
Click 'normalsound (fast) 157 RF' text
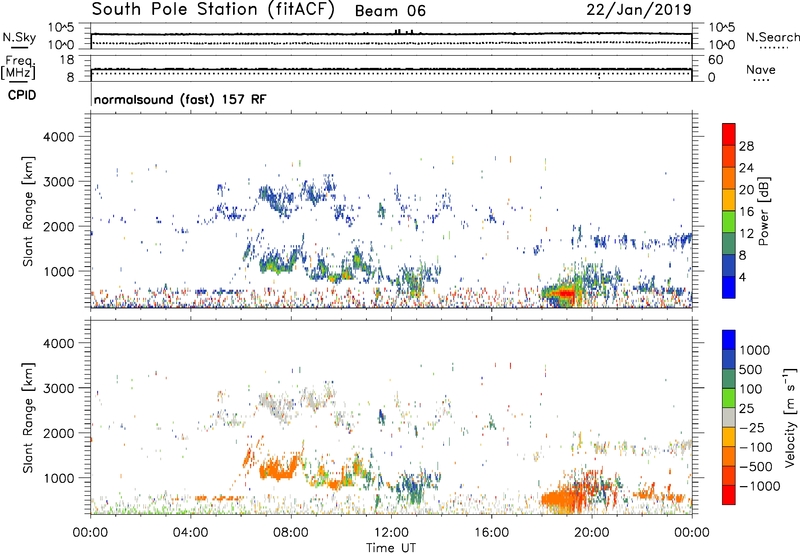pos(180,99)
